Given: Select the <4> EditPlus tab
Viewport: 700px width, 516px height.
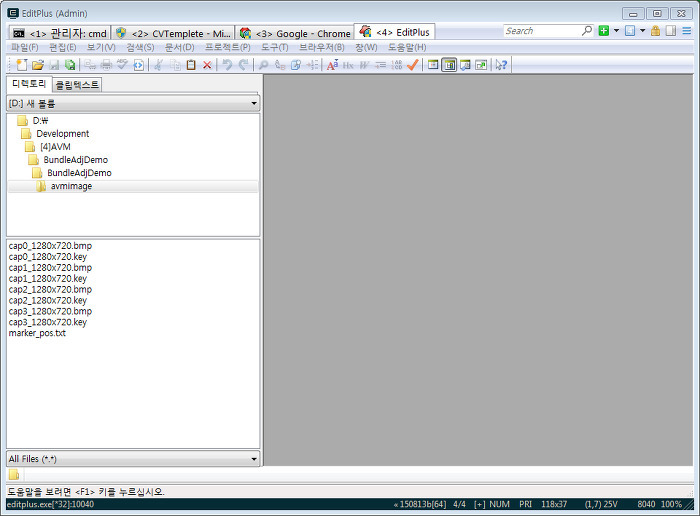Looking at the screenshot, I should 395,32.
